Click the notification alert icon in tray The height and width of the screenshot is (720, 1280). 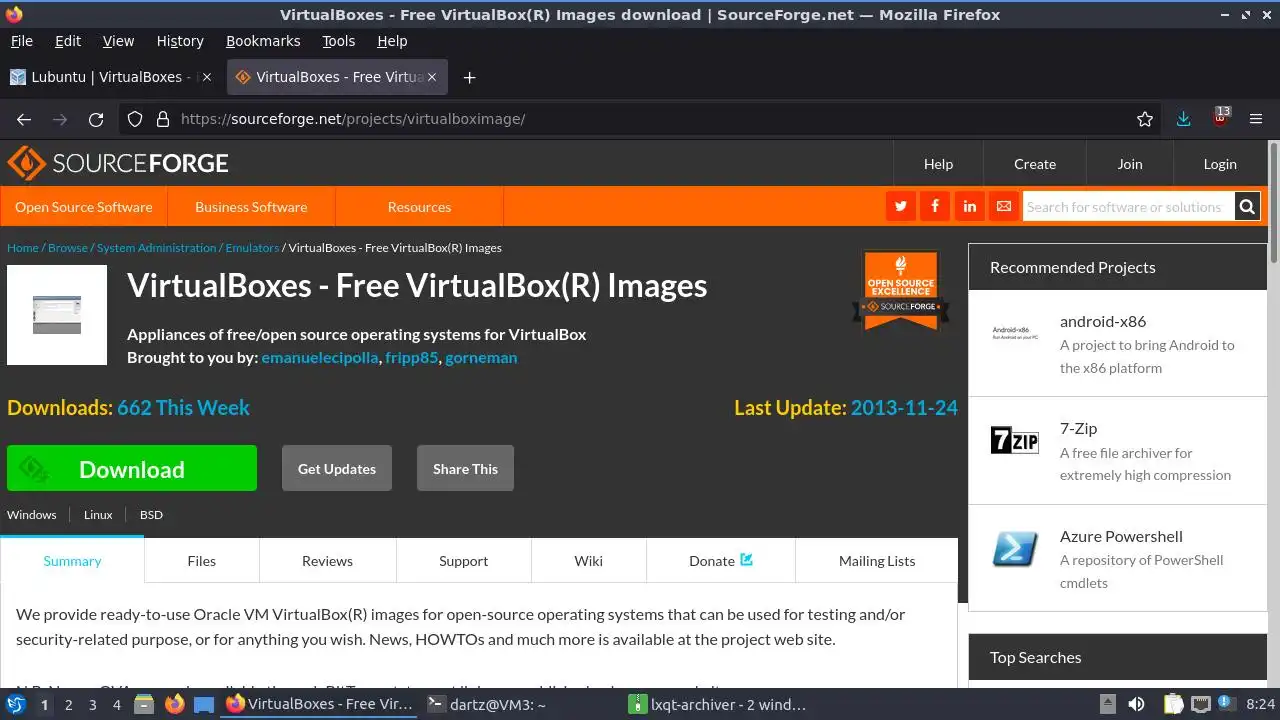click(x=1227, y=704)
